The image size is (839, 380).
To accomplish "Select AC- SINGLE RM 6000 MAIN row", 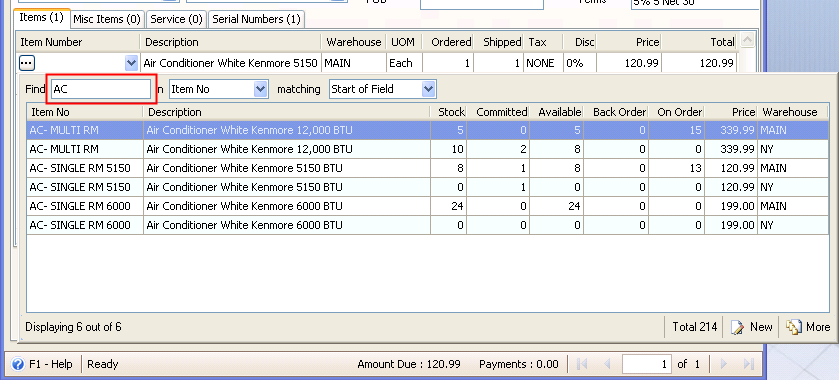I will pyautogui.click(x=428, y=206).
